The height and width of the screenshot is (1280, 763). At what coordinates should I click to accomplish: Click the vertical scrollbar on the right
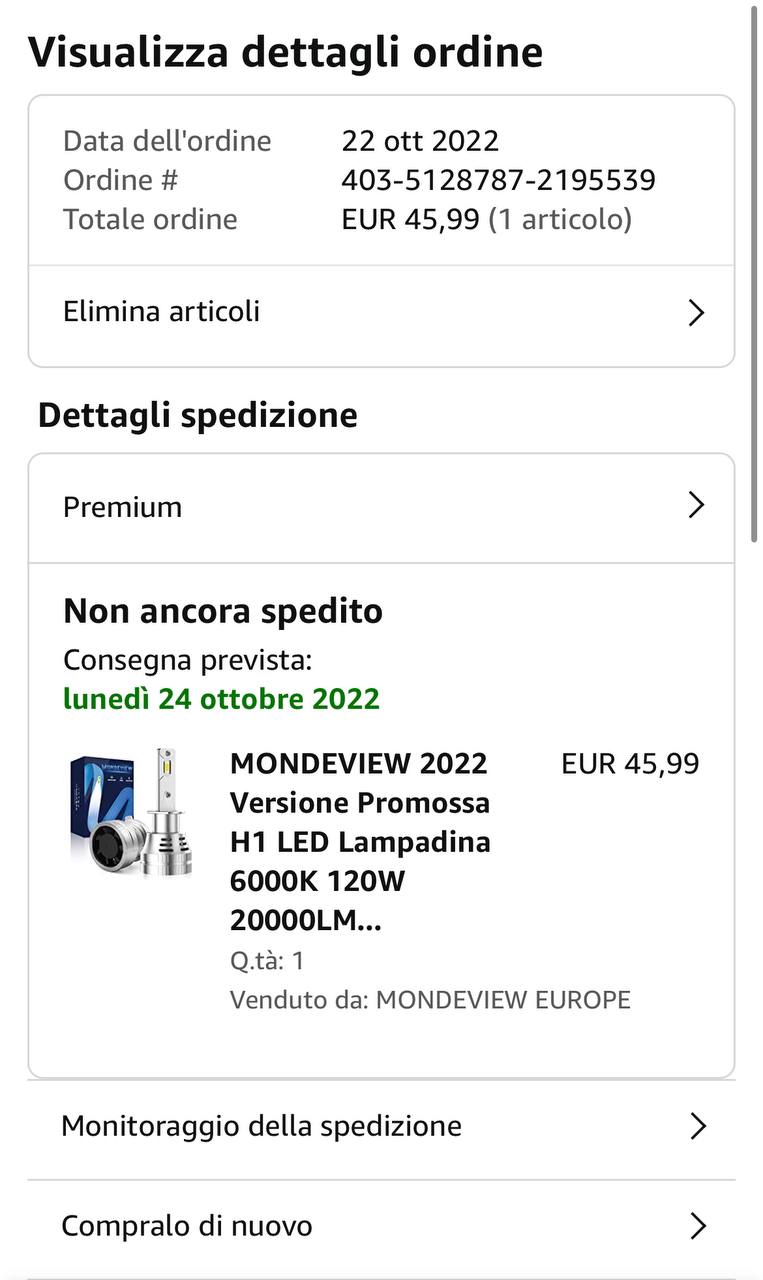tap(755, 270)
